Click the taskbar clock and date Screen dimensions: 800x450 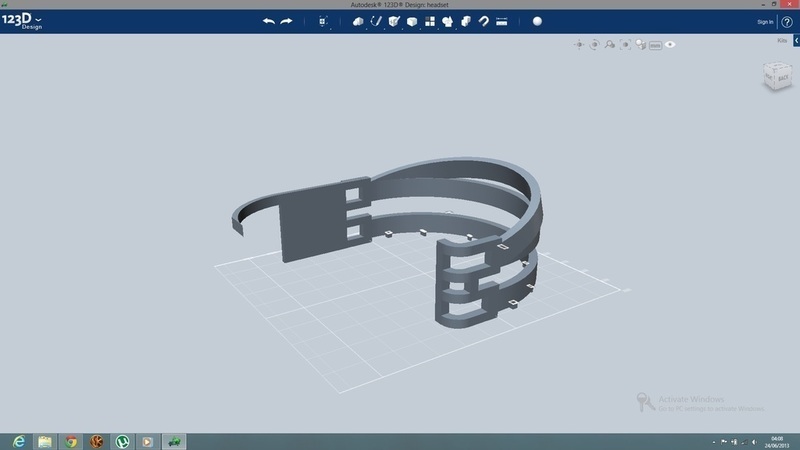point(777,442)
